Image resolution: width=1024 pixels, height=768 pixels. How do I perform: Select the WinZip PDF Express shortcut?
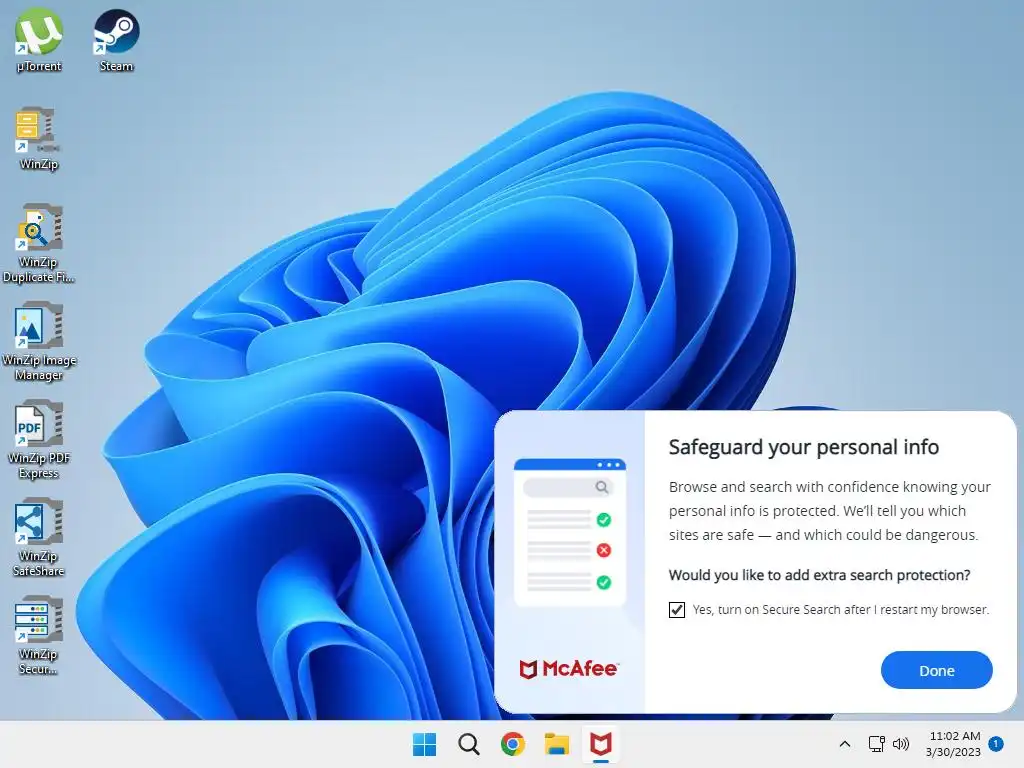39,439
